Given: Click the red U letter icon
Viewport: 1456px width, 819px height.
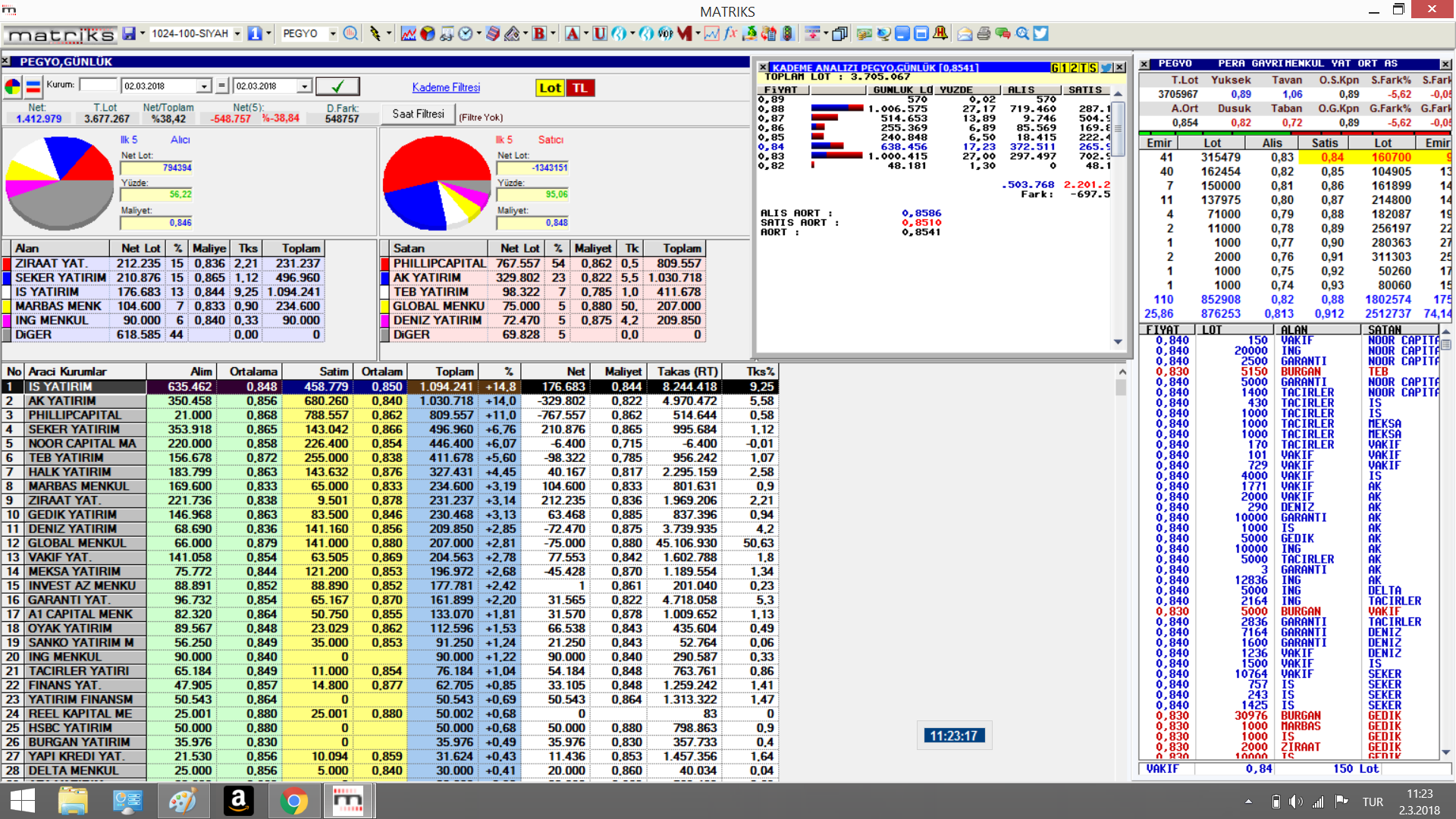Looking at the screenshot, I should point(600,33).
